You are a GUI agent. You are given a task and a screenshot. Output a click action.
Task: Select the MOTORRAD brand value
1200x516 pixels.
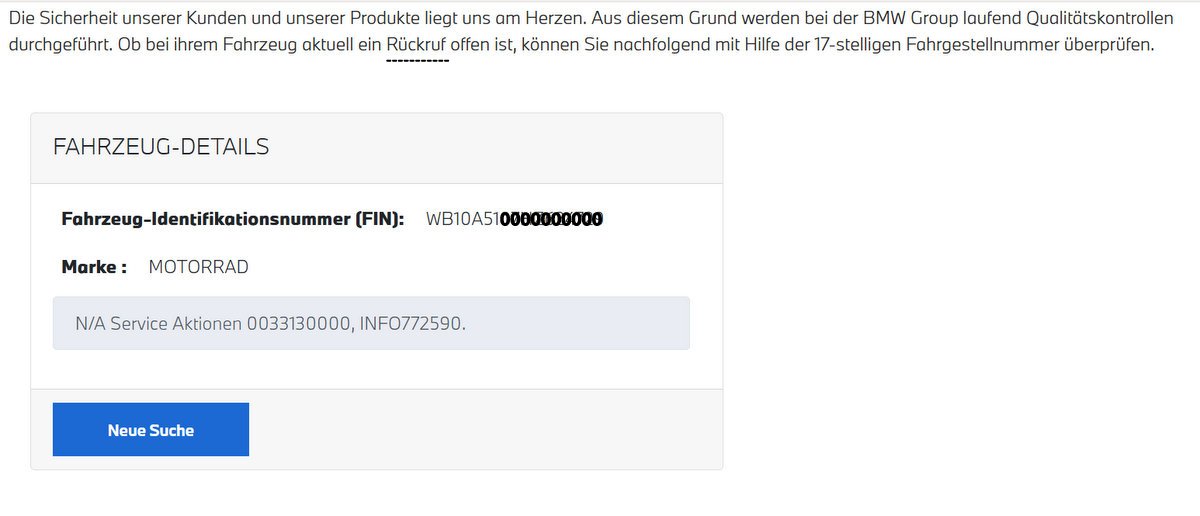click(x=198, y=267)
